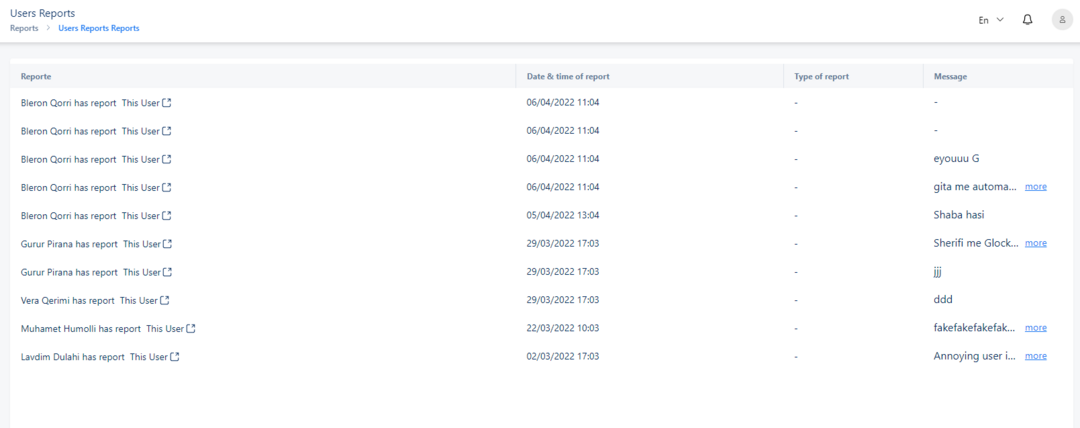Sort by Date & time of report header

pyautogui.click(x=568, y=77)
